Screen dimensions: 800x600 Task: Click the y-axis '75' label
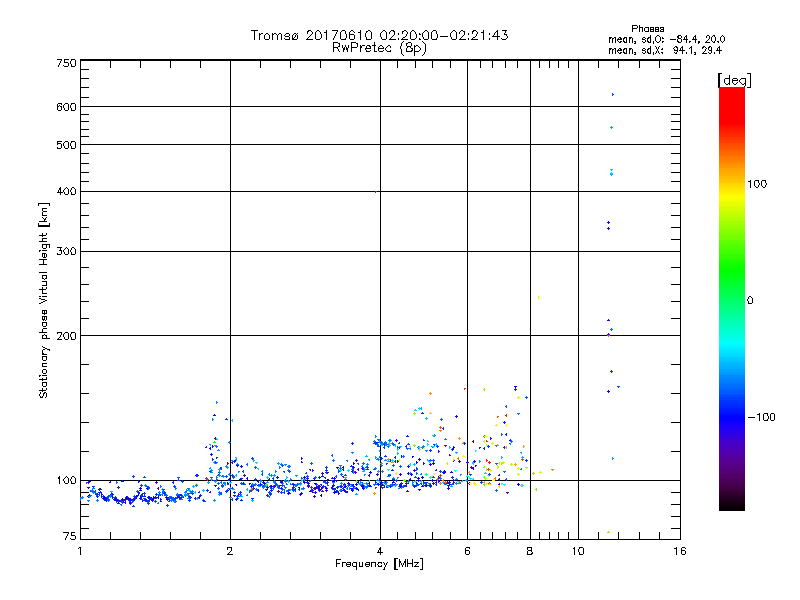click(x=70, y=536)
